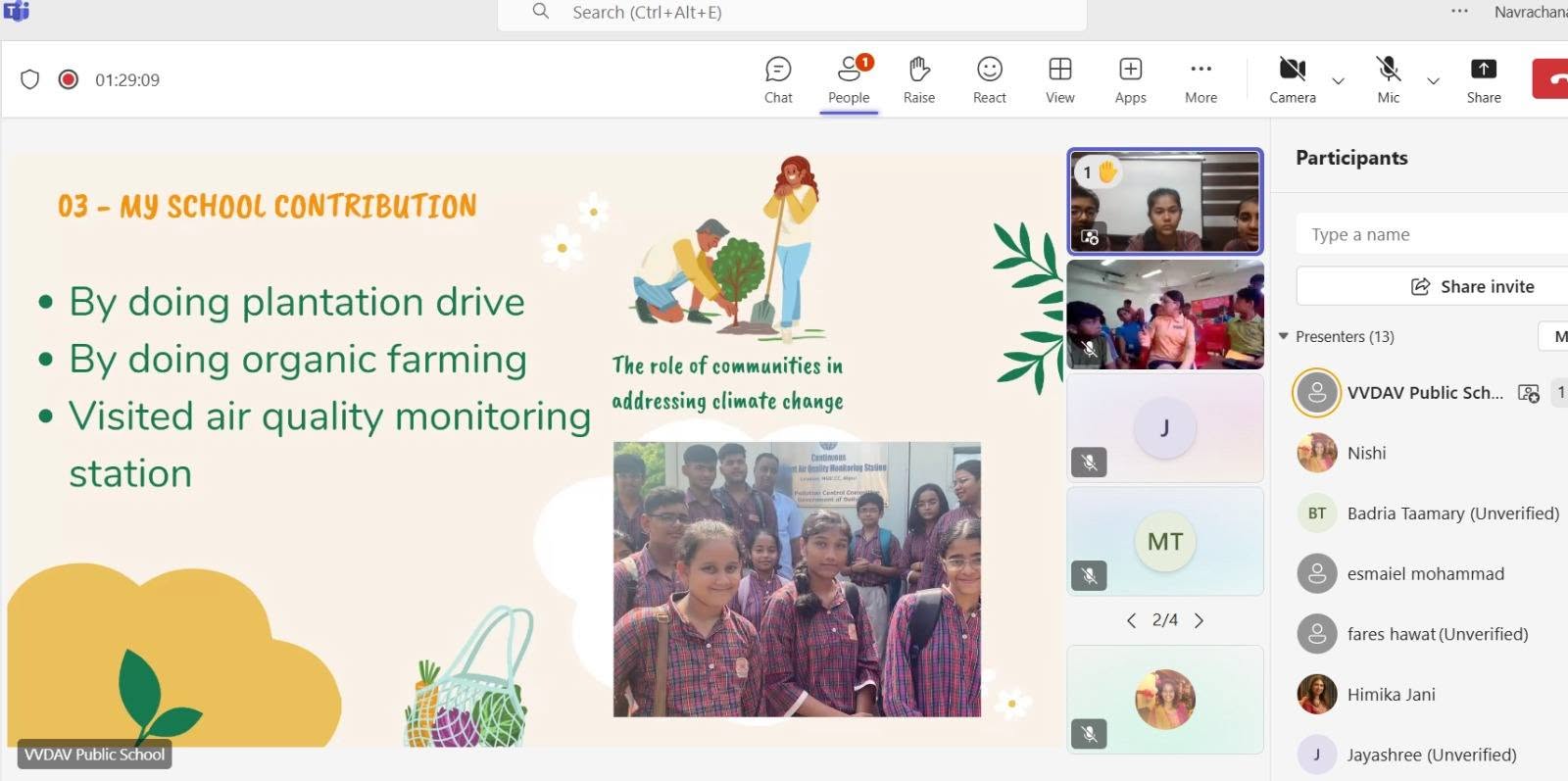The height and width of the screenshot is (781, 1568).
Task: Open the Chat panel
Action: pyautogui.click(x=778, y=80)
